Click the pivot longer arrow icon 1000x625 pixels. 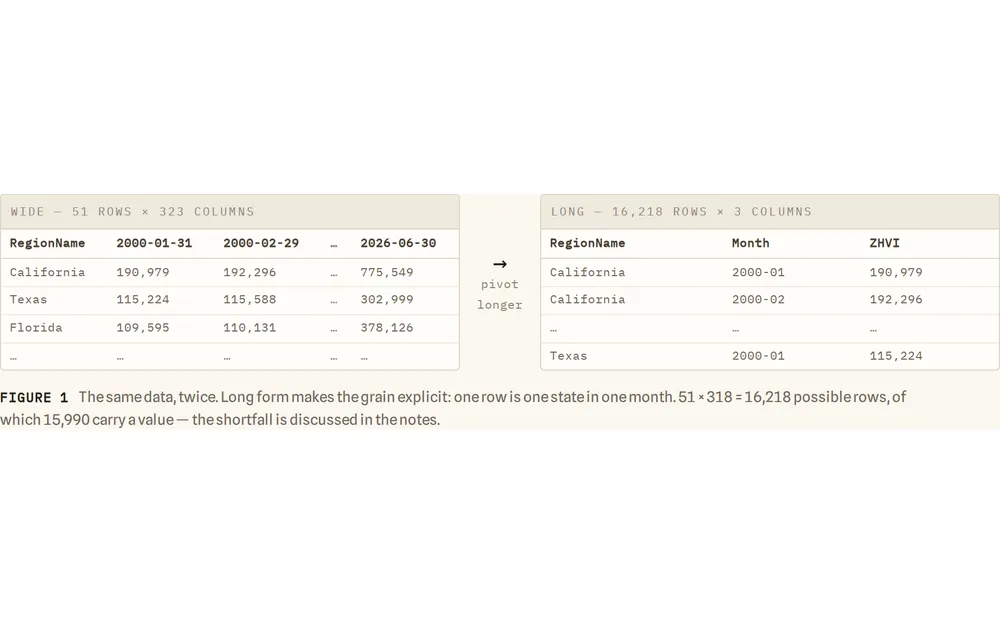tap(499, 264)
